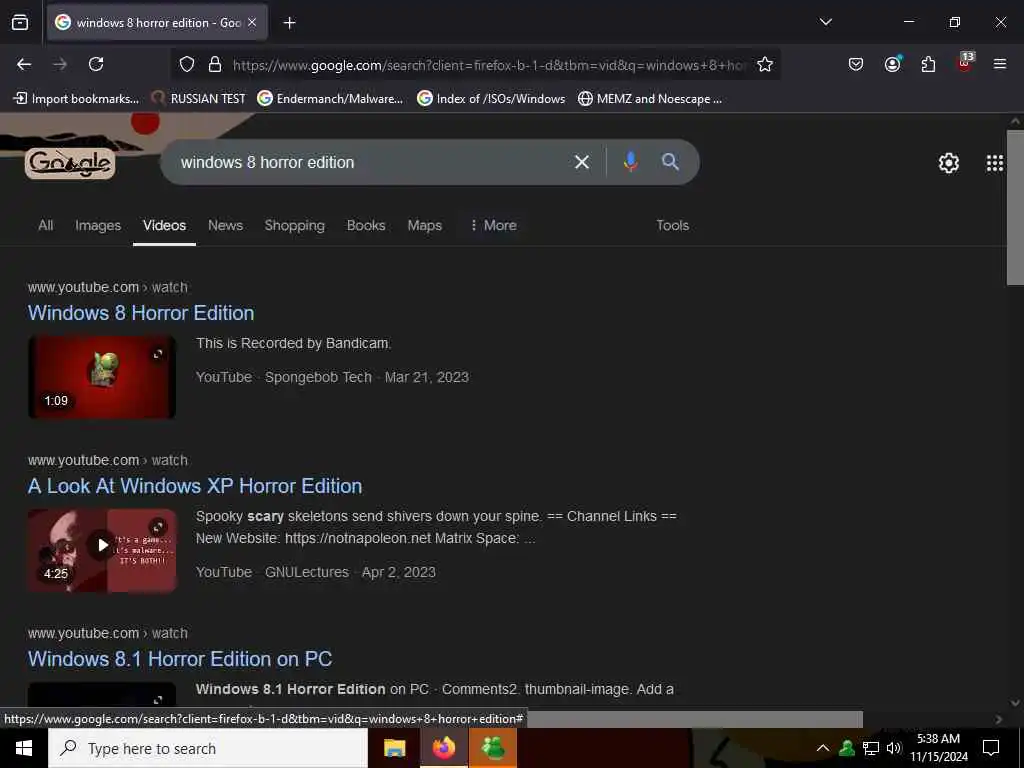Open Windows Start menu

point(24,748)
